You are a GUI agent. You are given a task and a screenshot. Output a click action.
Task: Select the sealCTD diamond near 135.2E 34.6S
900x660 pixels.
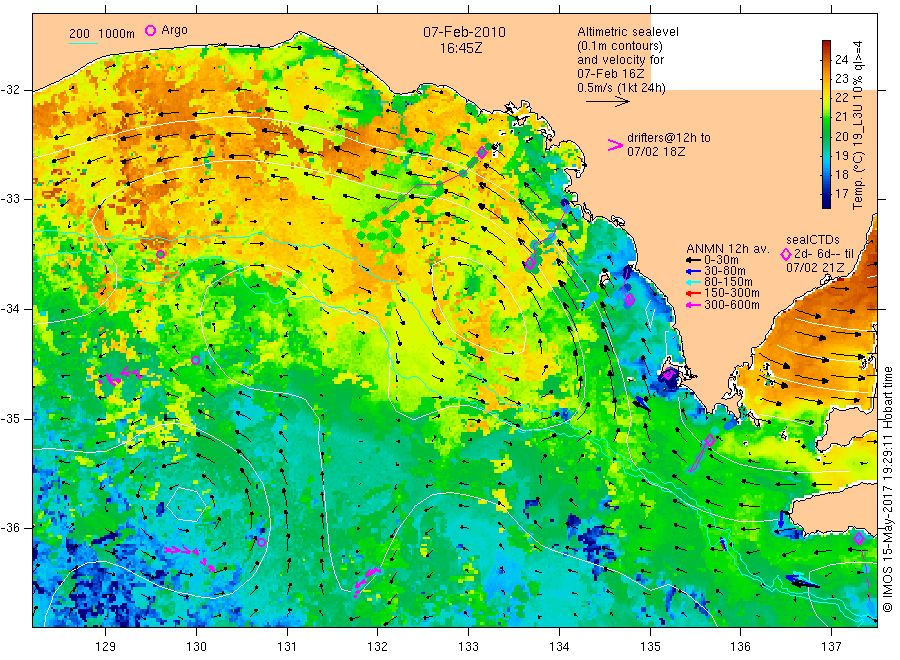[x=669, y=375]
